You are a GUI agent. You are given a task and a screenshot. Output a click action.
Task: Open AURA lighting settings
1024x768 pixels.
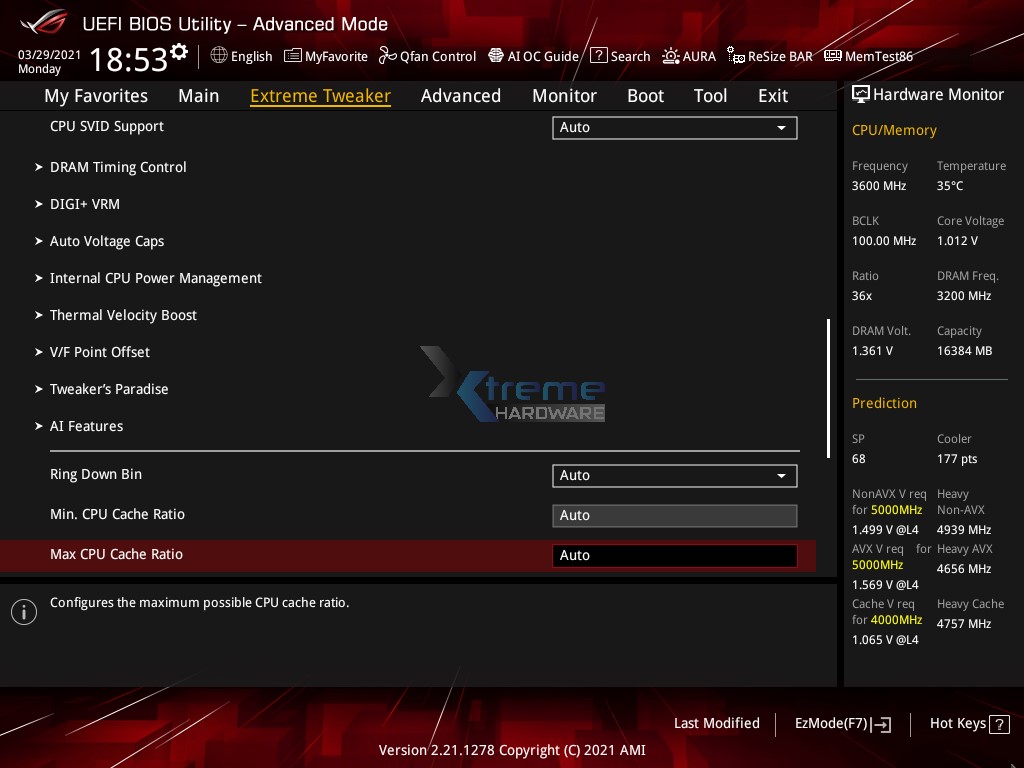pyautogui.click(x=689, y=56)
